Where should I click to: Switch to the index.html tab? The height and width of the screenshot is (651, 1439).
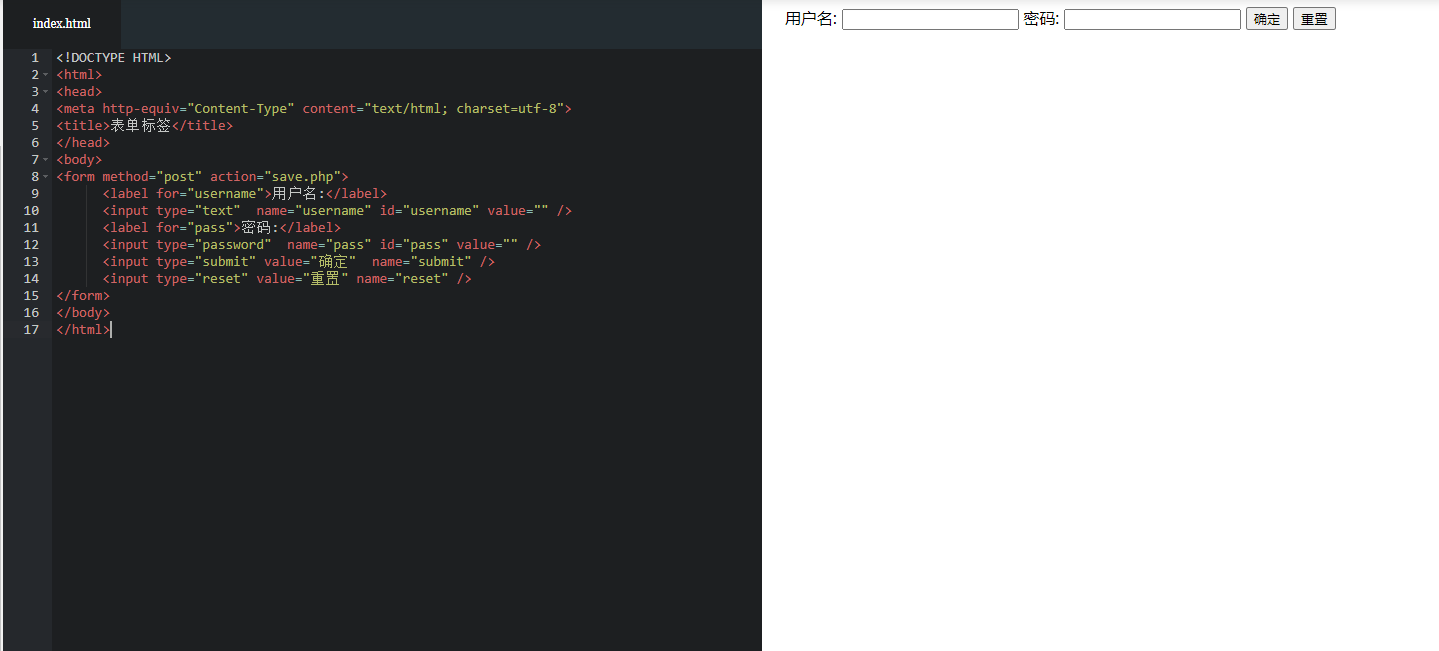pyautogui.click(x=61, y=24)
